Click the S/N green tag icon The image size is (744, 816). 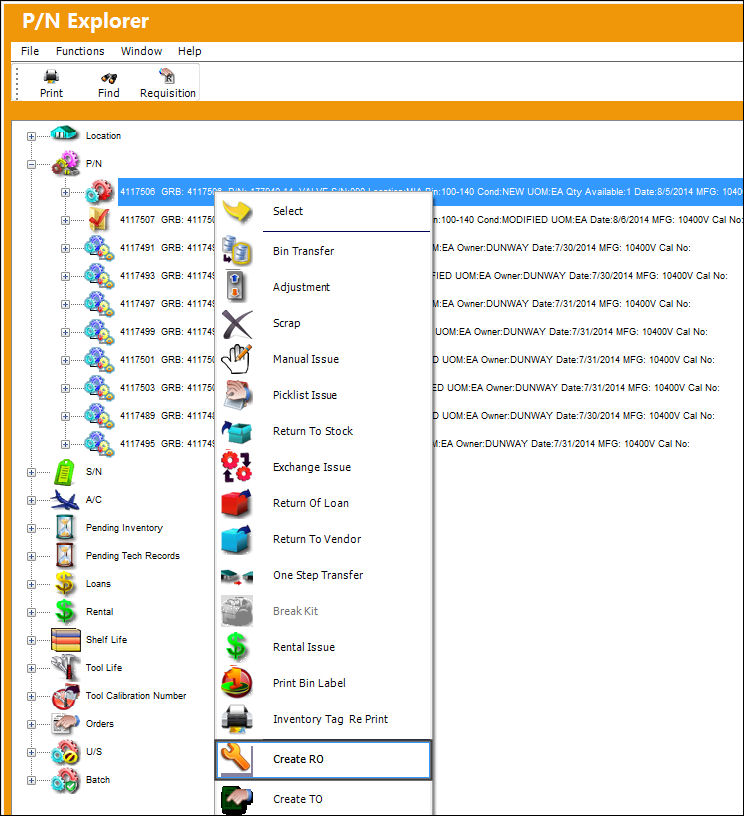(x=65, y=472)
